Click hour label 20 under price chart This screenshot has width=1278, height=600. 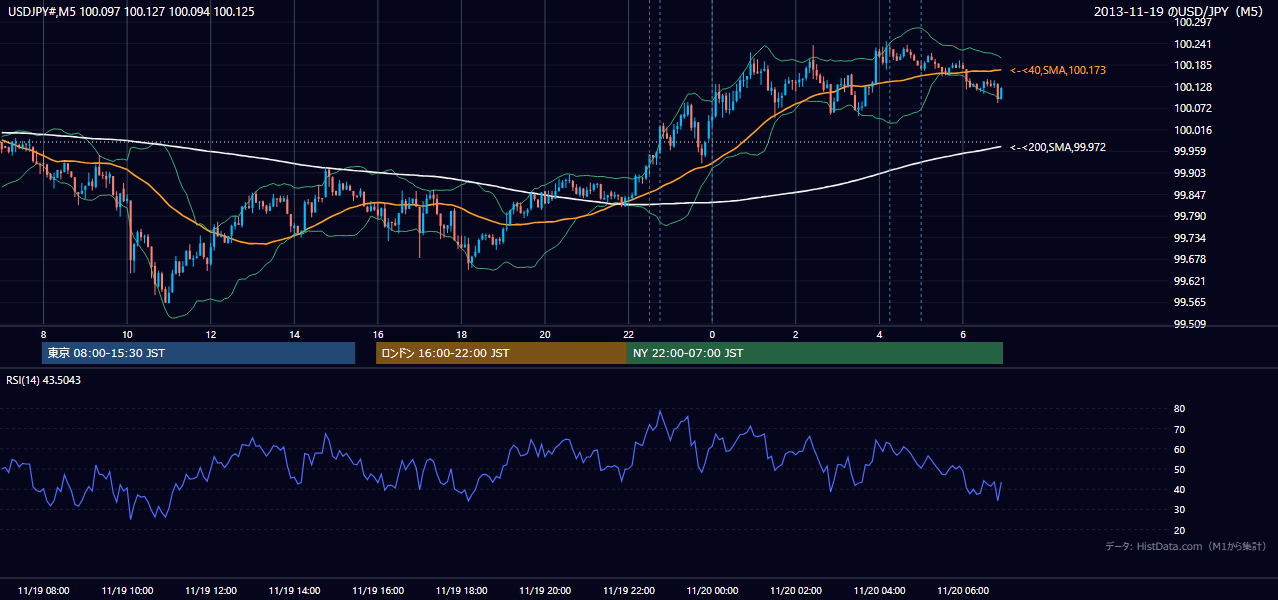tap(545, 334)
